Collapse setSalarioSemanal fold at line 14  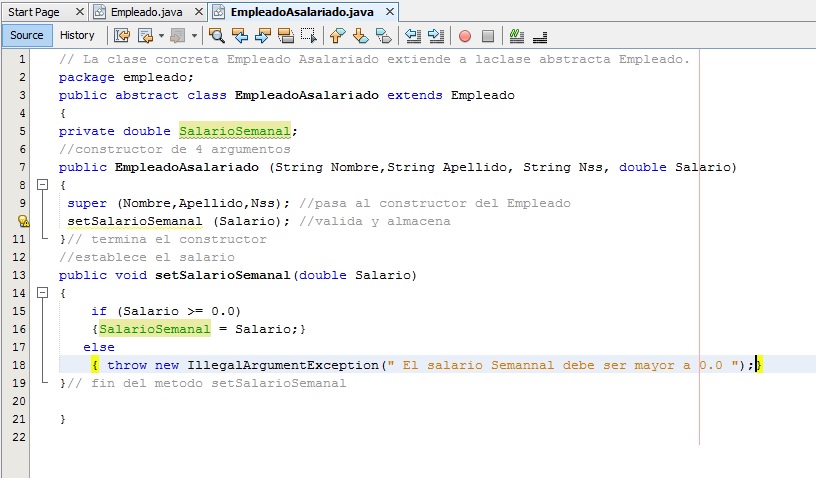pyautogui.click(x=42, y=294)
